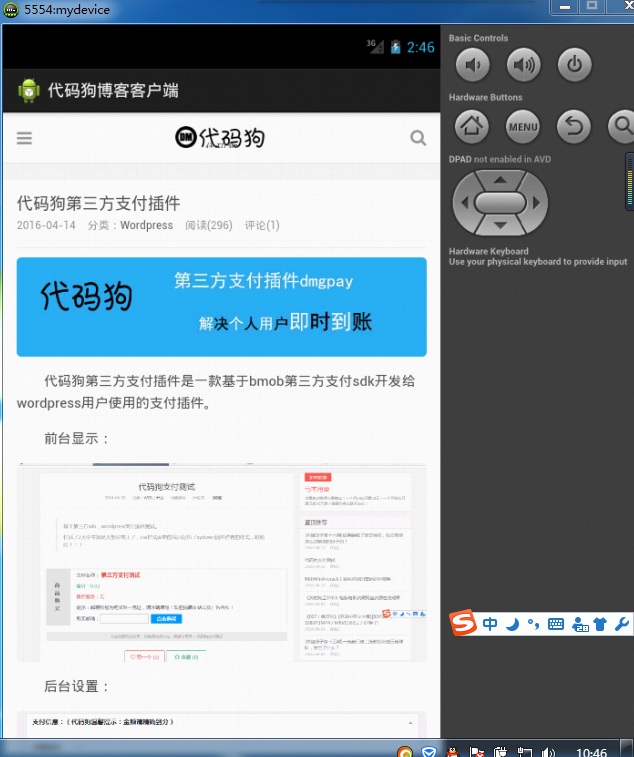The image size is (634, 757).
Task: Click the system volume speaker tray icon
Action: tap(548, 752)
